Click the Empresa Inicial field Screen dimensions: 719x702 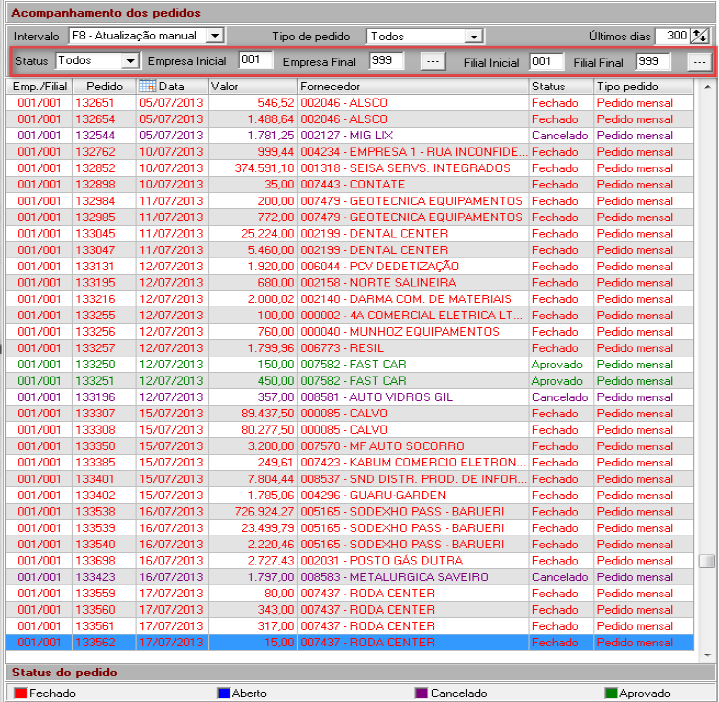click(x=256, y=60)
